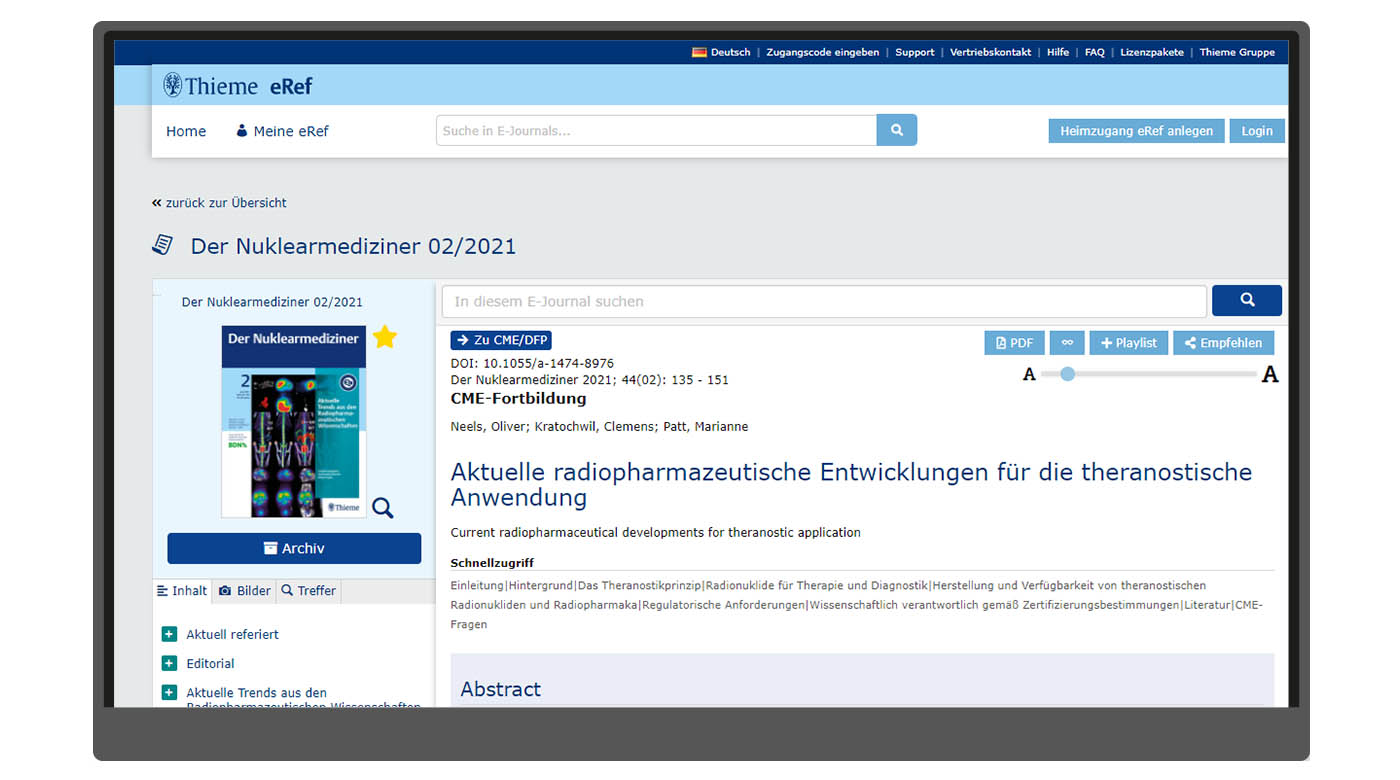Share the article via Empfehlen
The image size is (1400, 780).
click(1223, 342)
